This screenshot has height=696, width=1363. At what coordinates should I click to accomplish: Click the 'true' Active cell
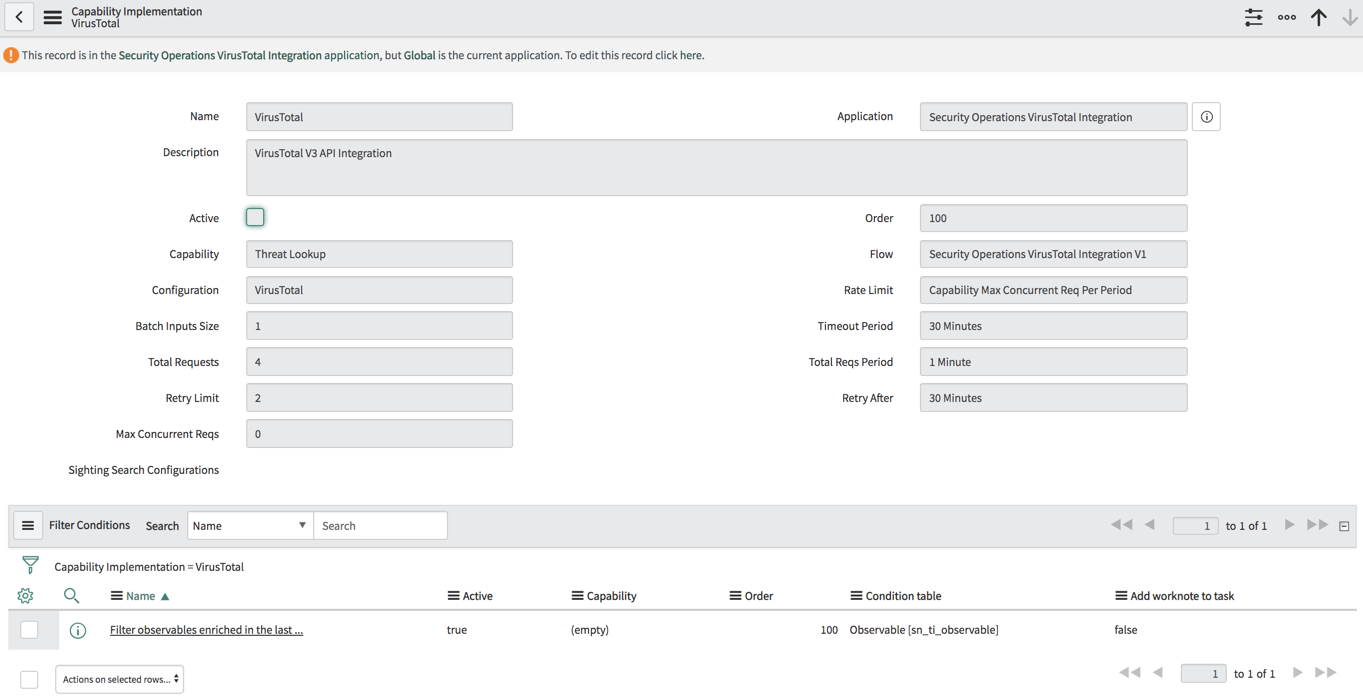click(x=456, y=630)
